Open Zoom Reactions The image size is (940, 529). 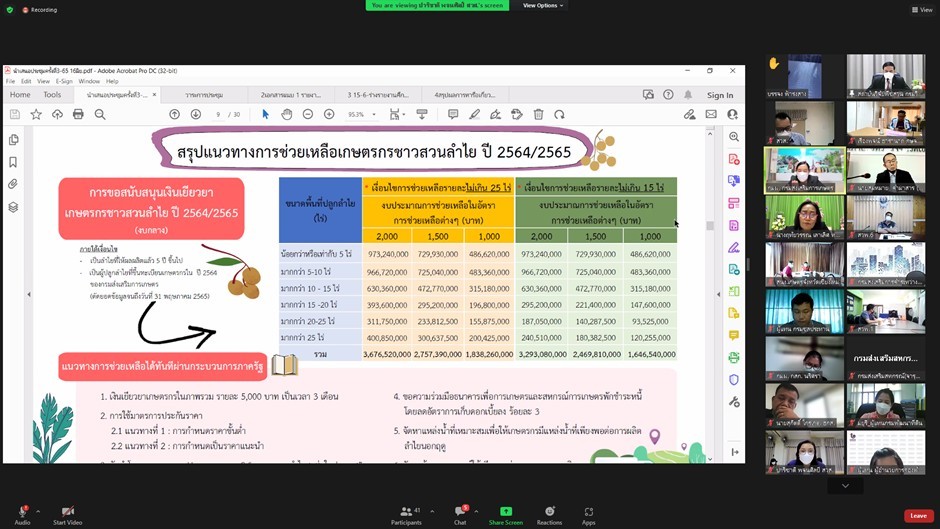coord(549,515)
